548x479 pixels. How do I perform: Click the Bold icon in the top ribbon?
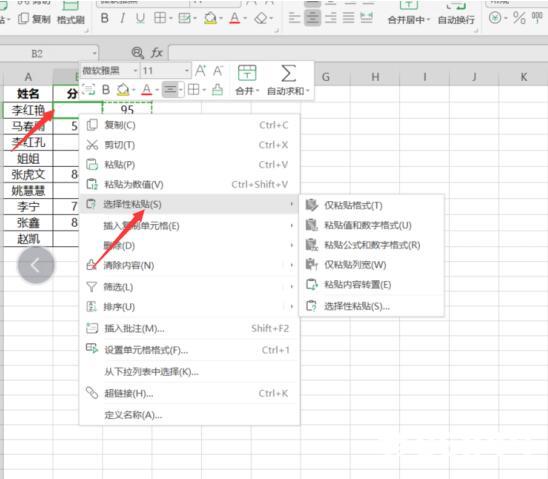tap(104, 18)
